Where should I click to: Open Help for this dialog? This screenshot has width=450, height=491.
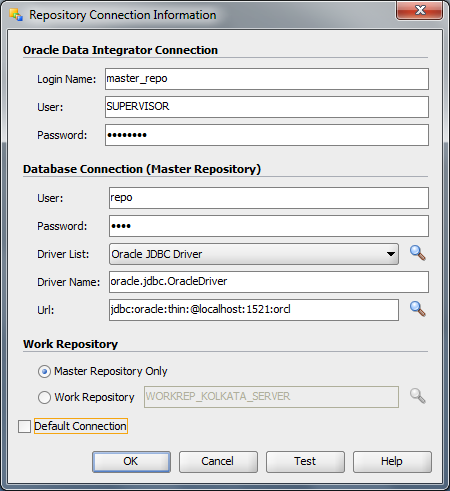pyautogui.click(x=392, y=462)
